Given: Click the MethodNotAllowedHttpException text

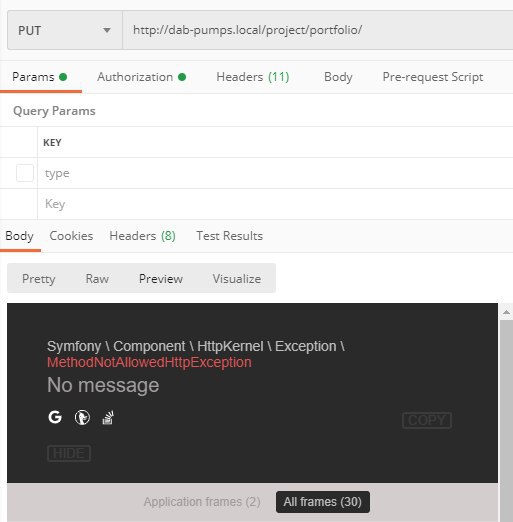Looking at the screenshot, I should pyautogui.click(x=149, y=362).
